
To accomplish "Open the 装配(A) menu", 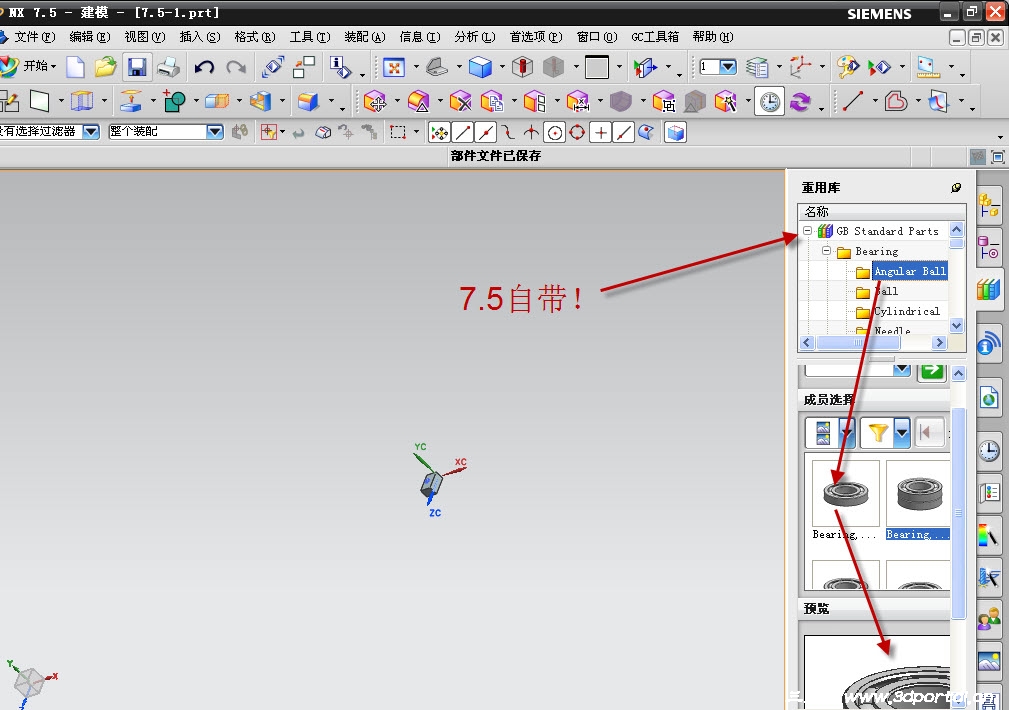I will (x=365, y=37).
